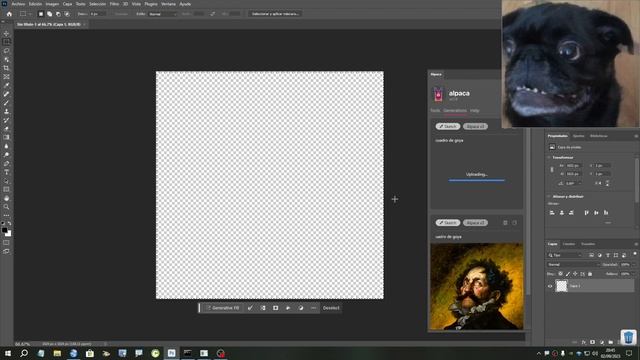Choose Intersect with selection mode icon
Image resolution: width=640 pixels, height=360 pixels.
coord(67,14)
